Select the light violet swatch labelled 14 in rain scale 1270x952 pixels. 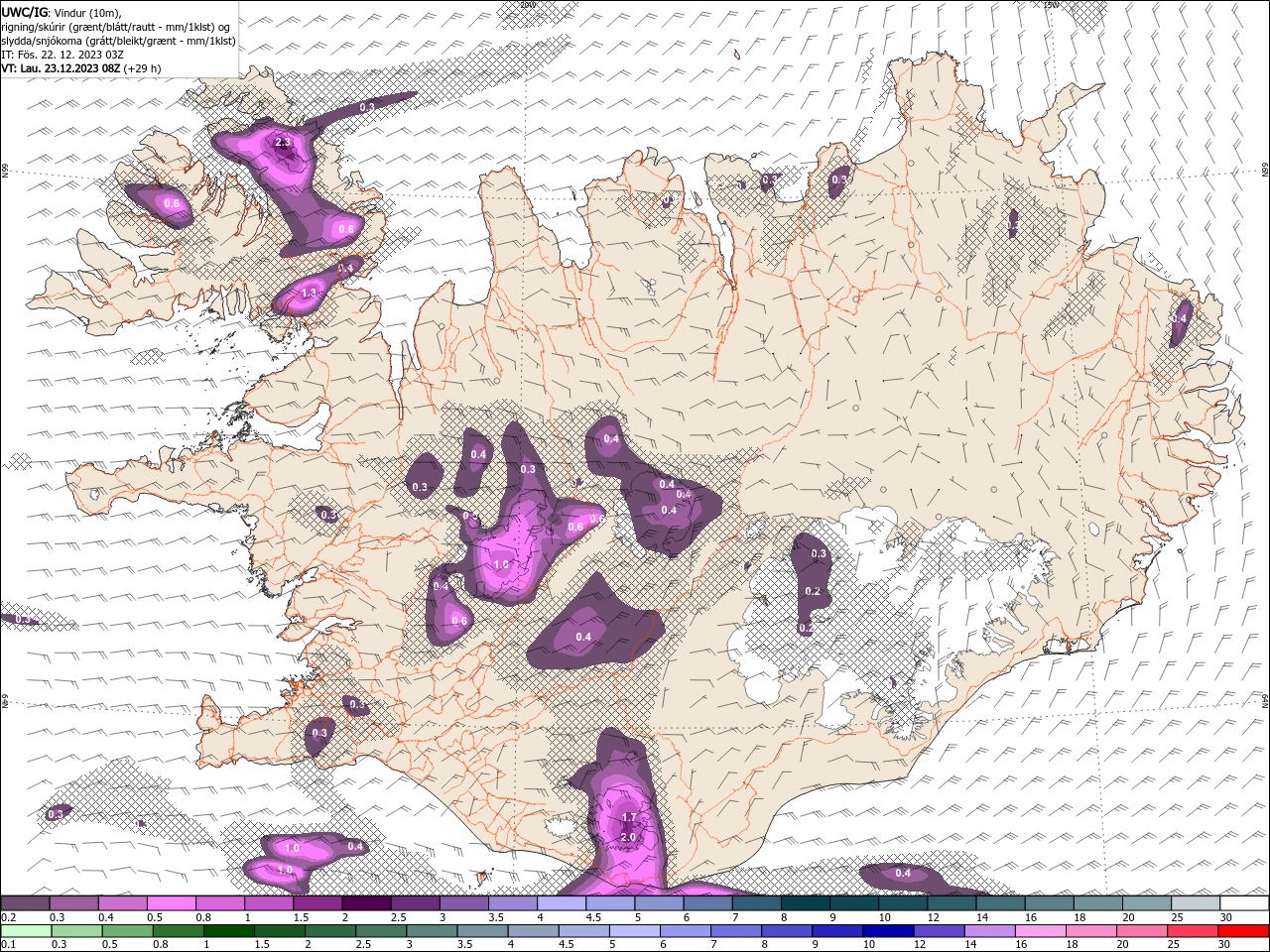click(x=988, y=931)
